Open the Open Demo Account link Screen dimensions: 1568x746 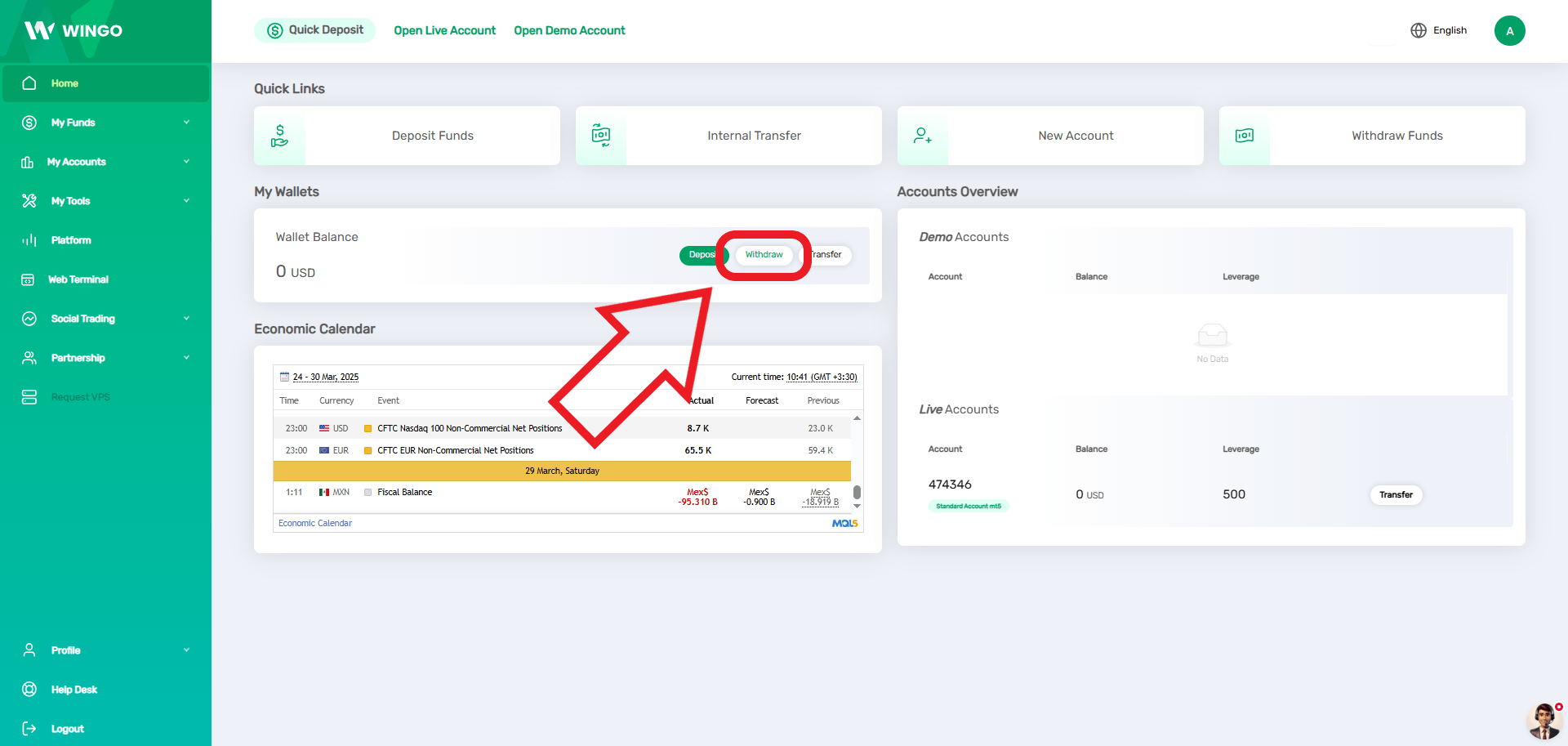(569, 30)
